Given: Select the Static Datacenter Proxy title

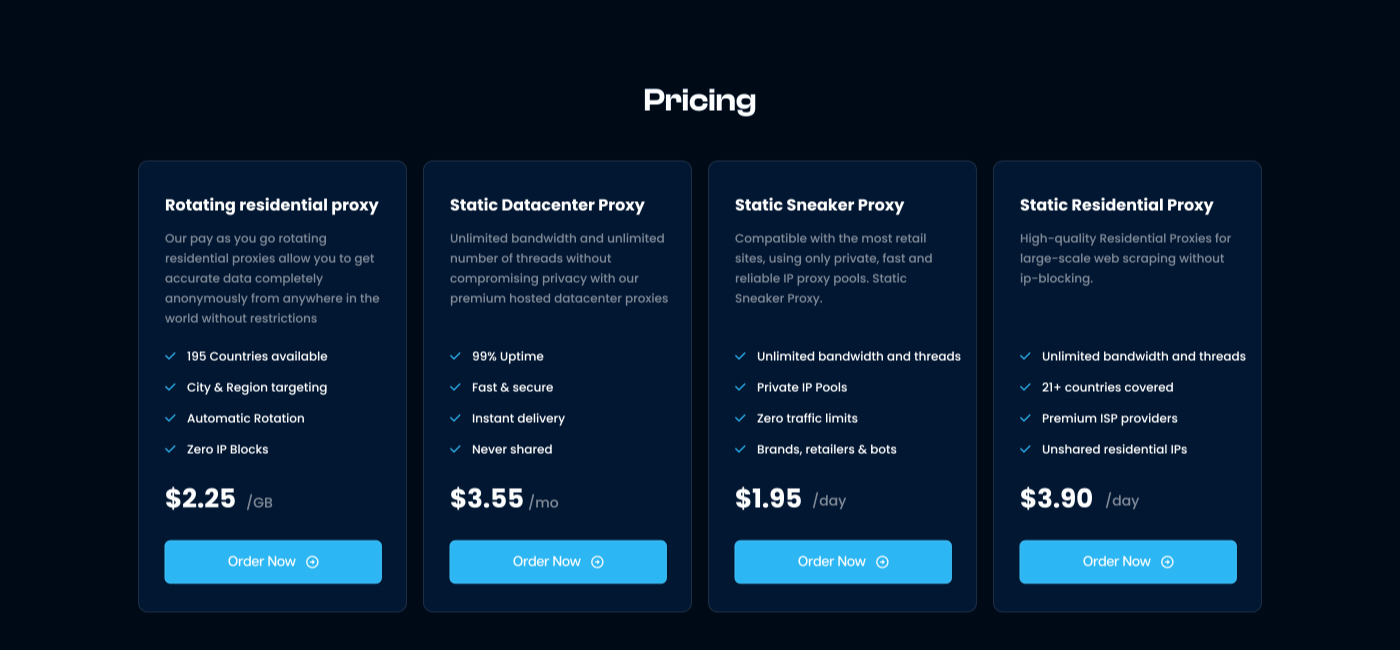Looking at the screenshot, I should click(547, 205).
